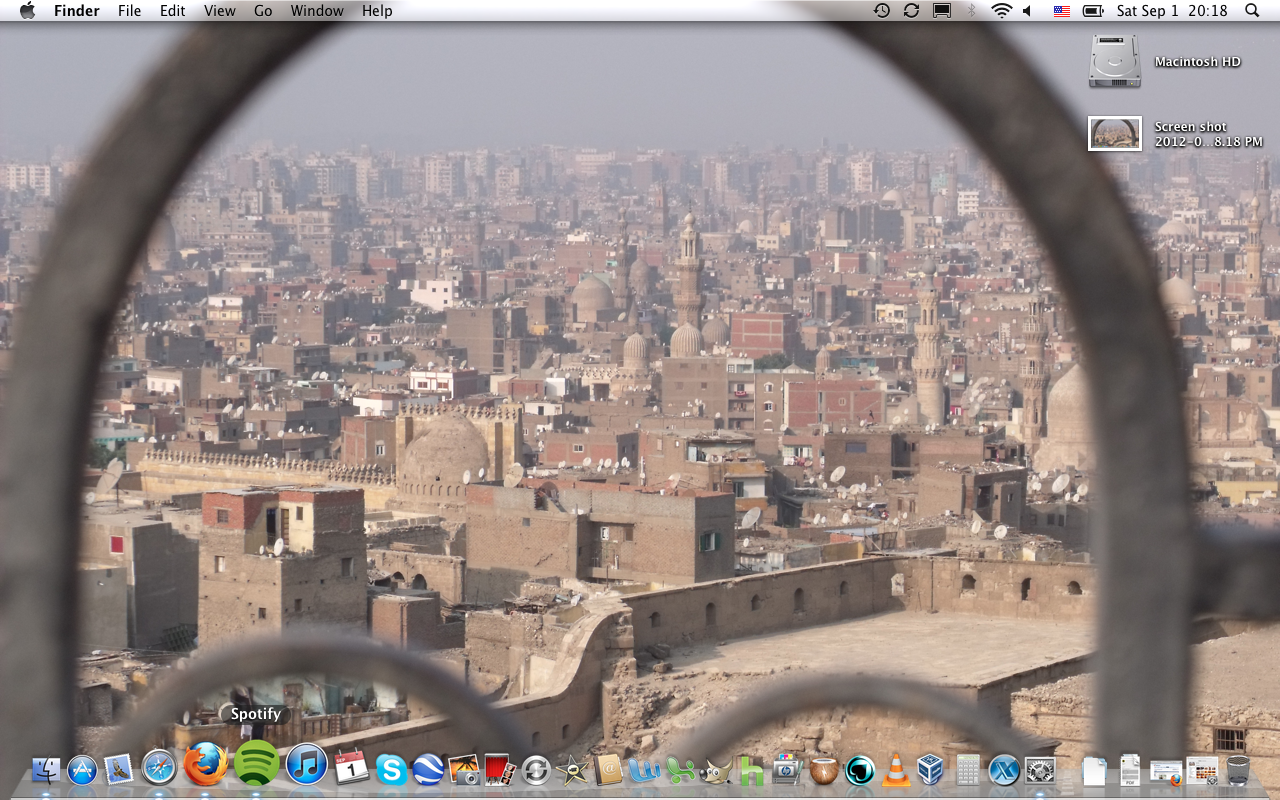Screen dimensions: 1280x800
Task: Open the U.S. flag input menu
Action: coord(1062,11)
